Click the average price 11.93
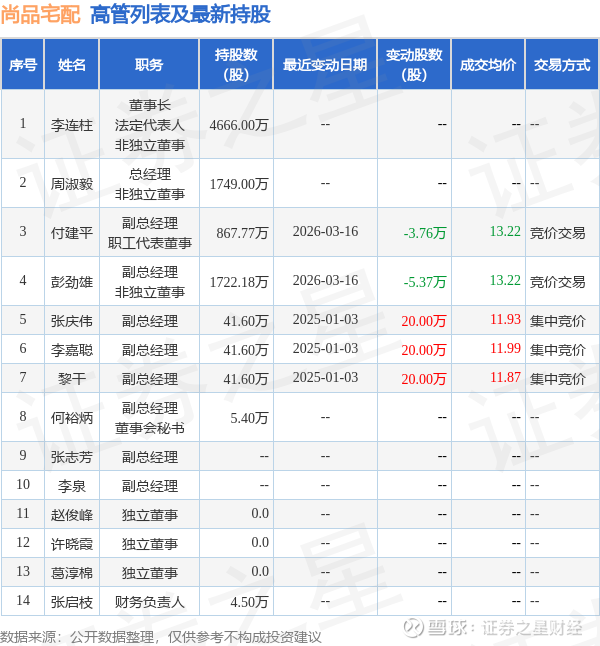The width and height of the screenshot is (600, 646). [x=505, y=319]
